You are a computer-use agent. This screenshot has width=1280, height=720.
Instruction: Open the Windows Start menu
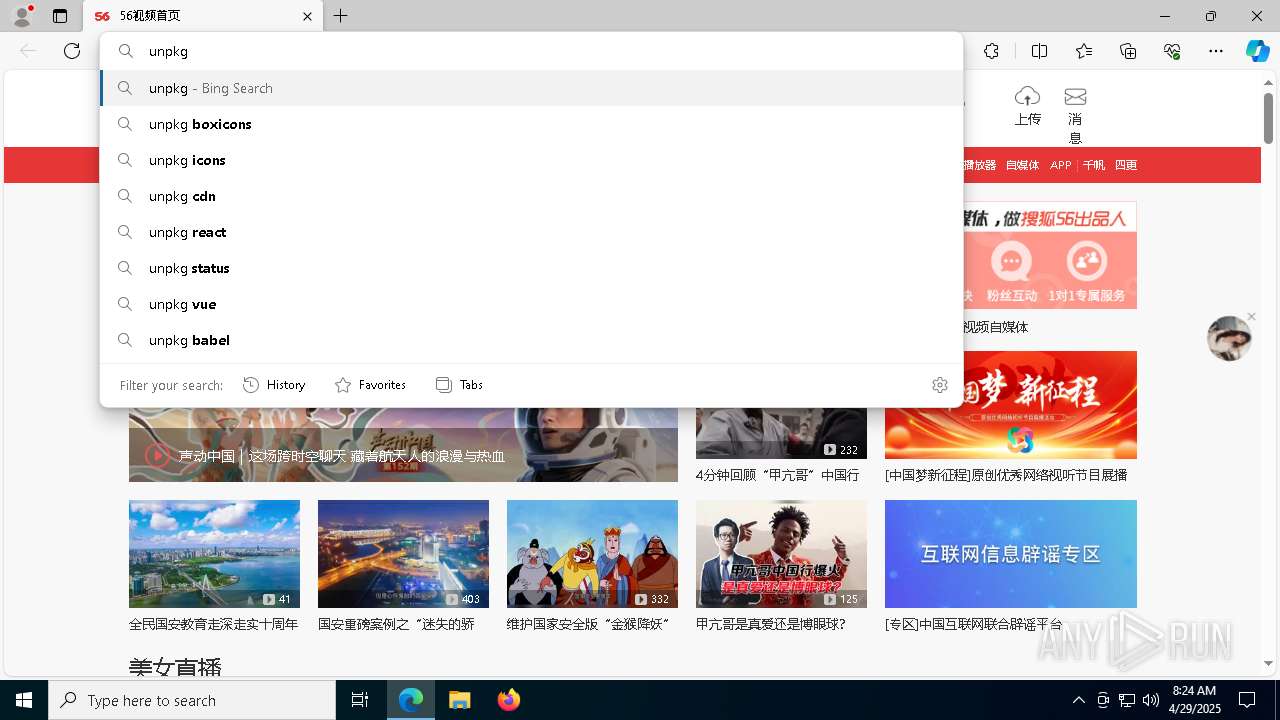click(24, 700)
